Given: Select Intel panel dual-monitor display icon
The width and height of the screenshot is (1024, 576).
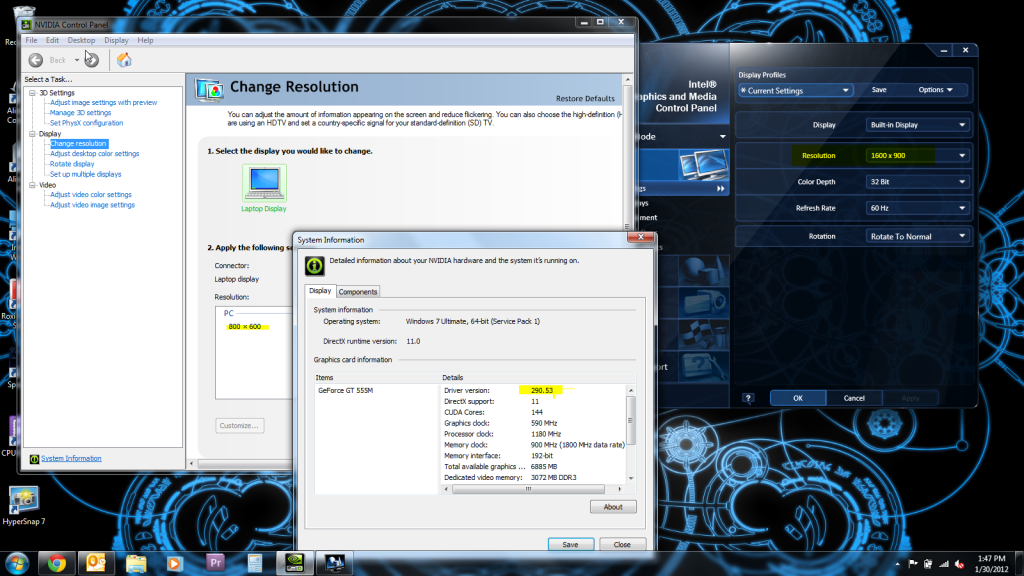Looking at the screenshot, I should [703, 165].
